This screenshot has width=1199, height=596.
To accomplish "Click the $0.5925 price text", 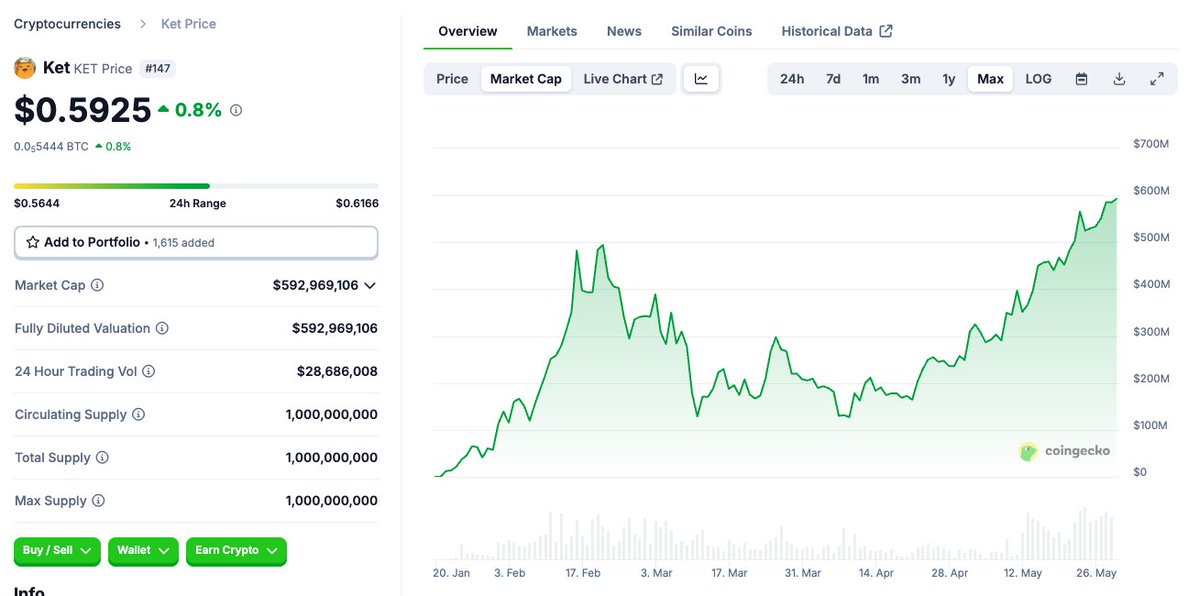I will (83, 110).
